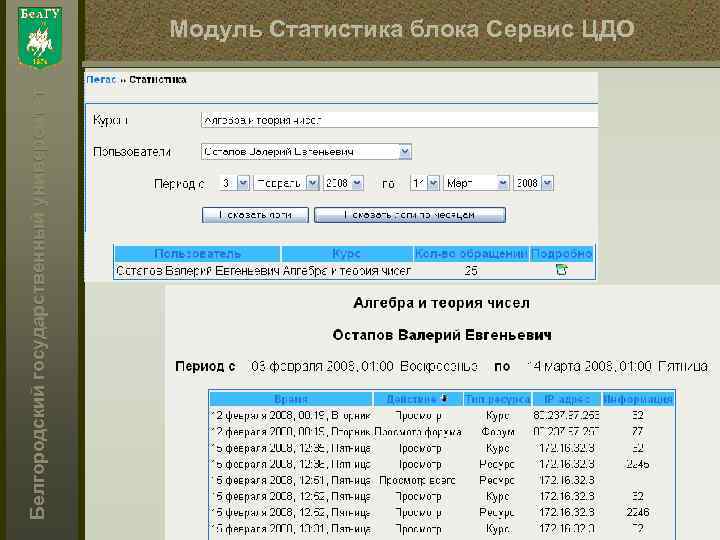Click the sort arrow next to Действие header

coord(444,398)
